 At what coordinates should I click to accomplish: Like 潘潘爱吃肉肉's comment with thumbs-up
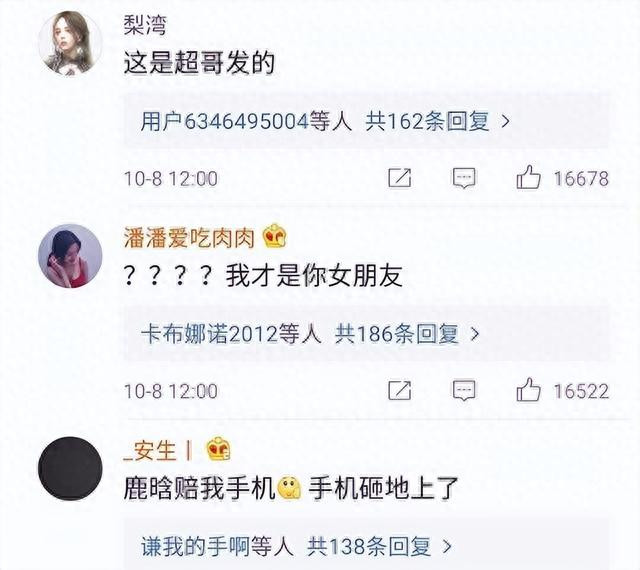(x=528, y=390)
